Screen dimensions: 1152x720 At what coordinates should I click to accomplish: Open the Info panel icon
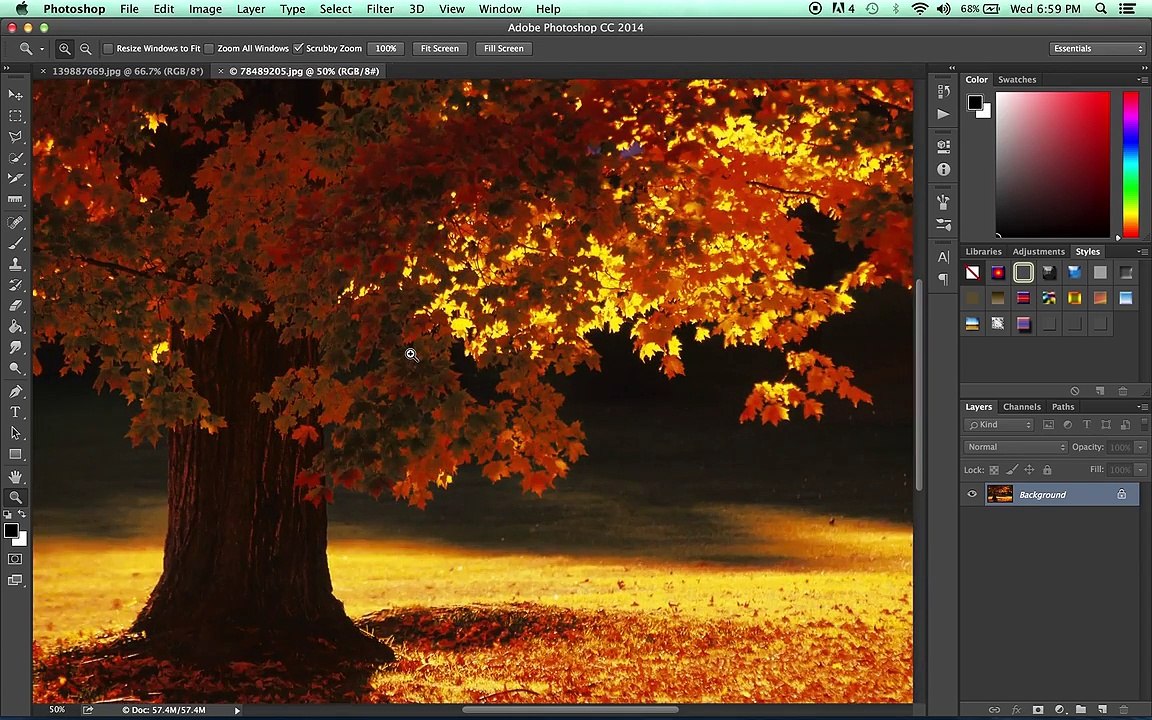click(943, 170)
